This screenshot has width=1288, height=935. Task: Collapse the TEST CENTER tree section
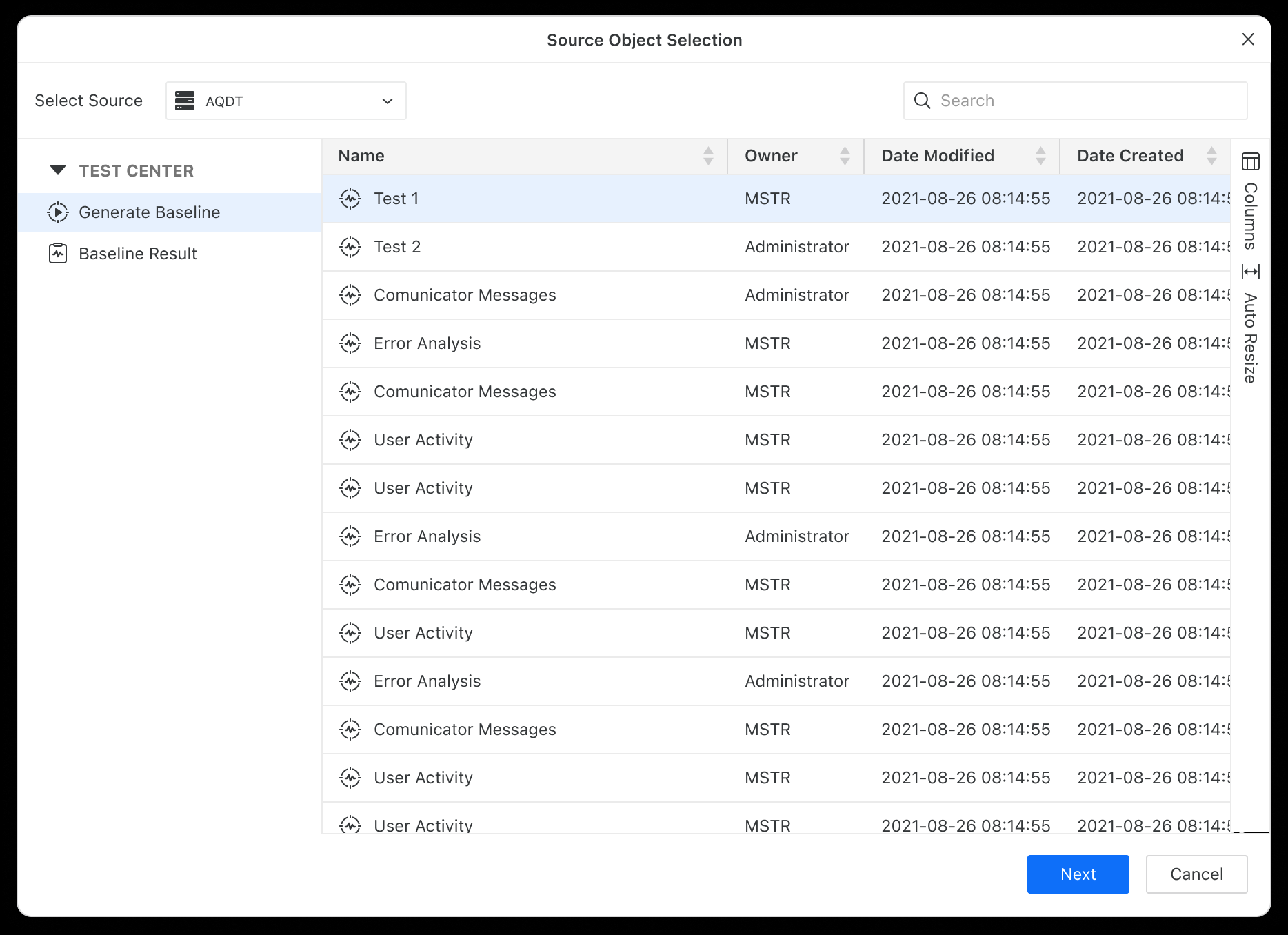[58, 170]
